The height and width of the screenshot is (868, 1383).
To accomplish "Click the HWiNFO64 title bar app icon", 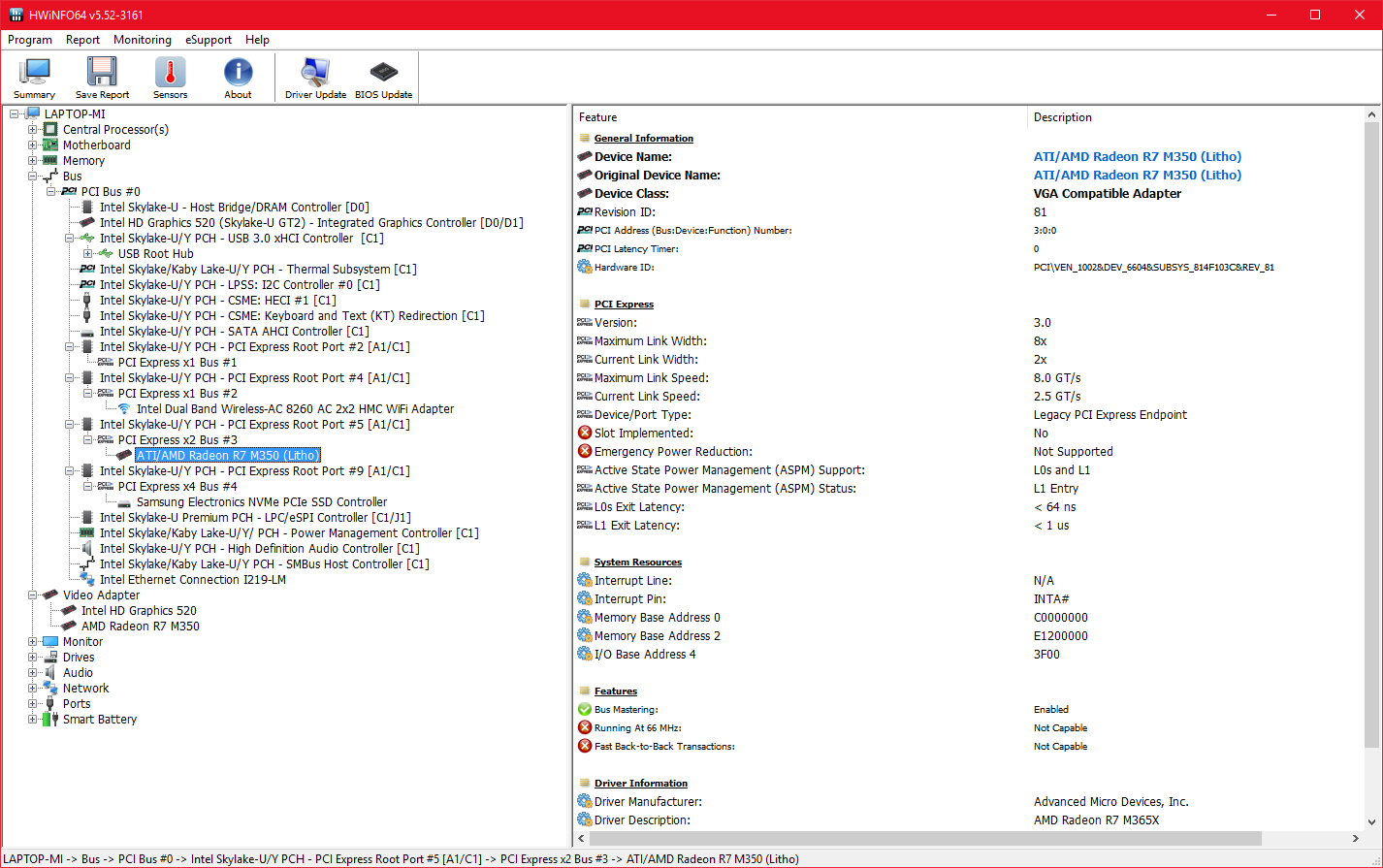I will [16, 15].
